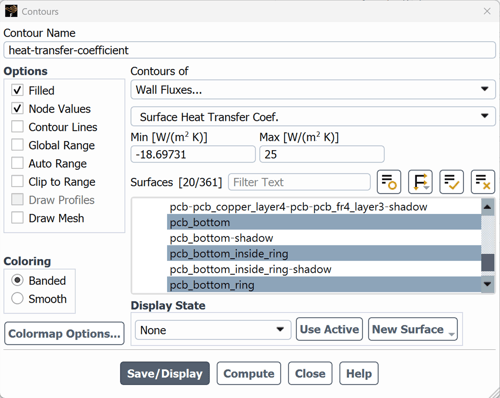Viewport: 500px width, 398px height.
Task: Deselect all shown surfaces icon
Action: click(483, 182)
